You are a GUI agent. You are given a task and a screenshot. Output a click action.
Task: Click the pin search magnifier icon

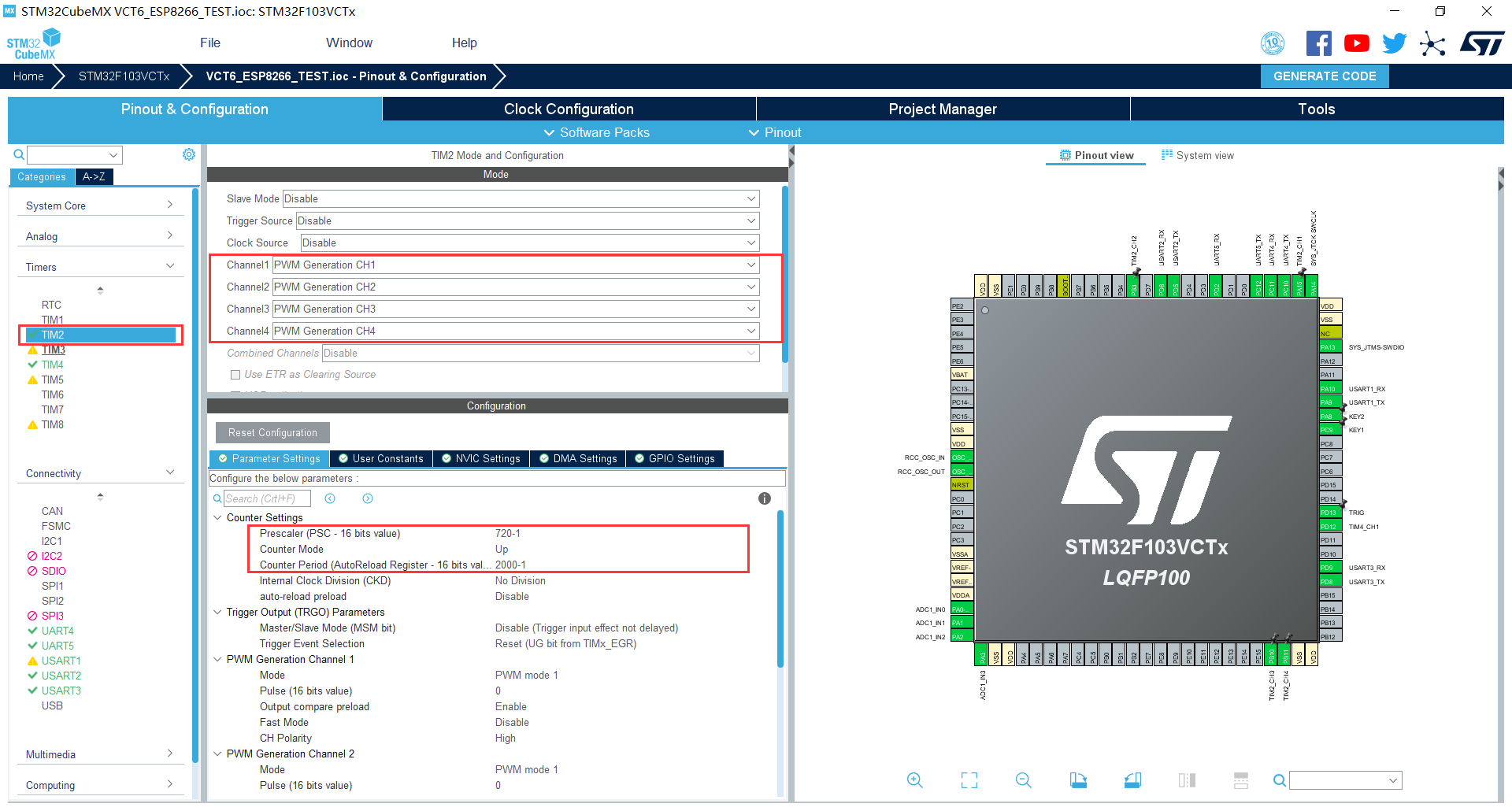tap(1280, 780)
